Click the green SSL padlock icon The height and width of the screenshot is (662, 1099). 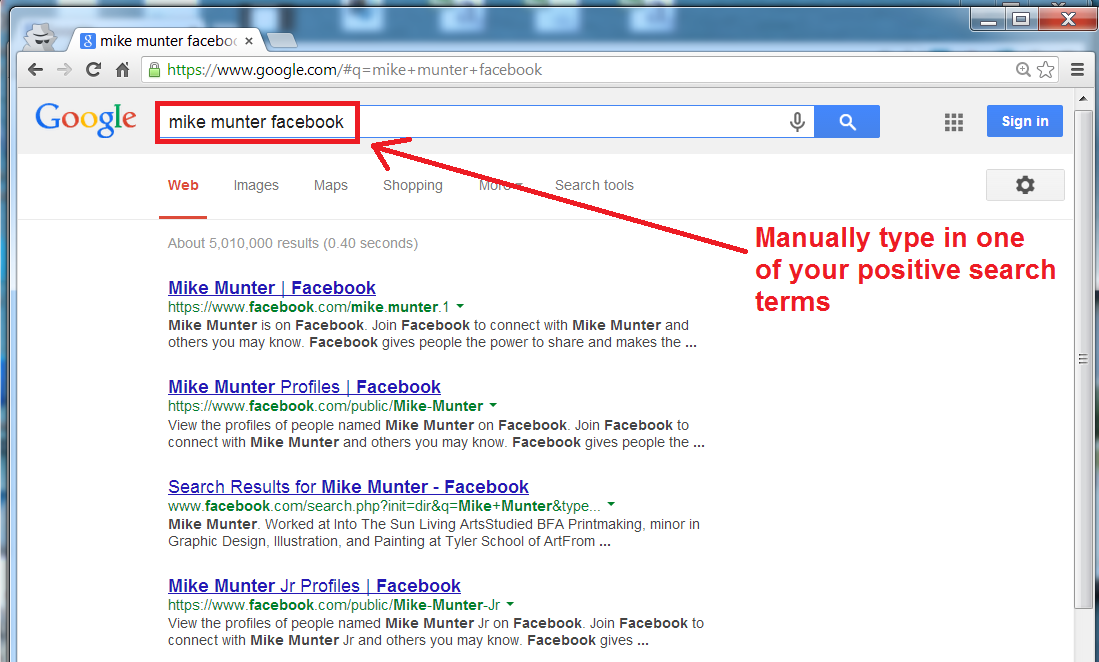click(154, 69)
